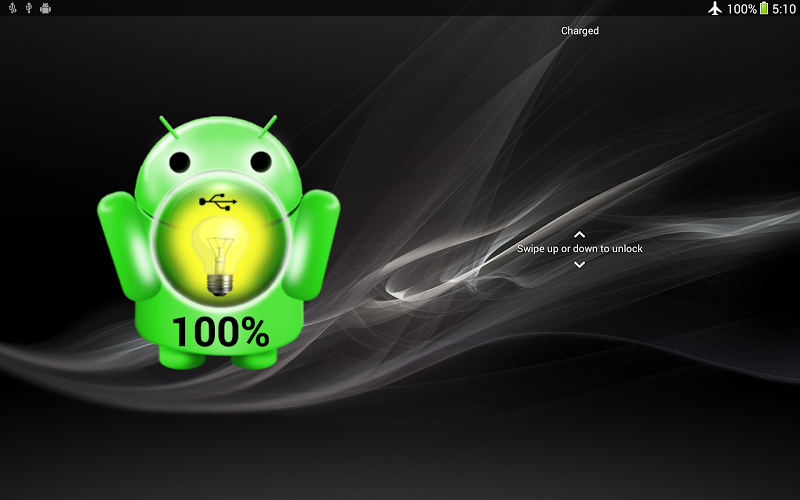Screen dimensions: 800x500
Task: Tap the first USB icon with settings symbol
Action: click(12, 8)
